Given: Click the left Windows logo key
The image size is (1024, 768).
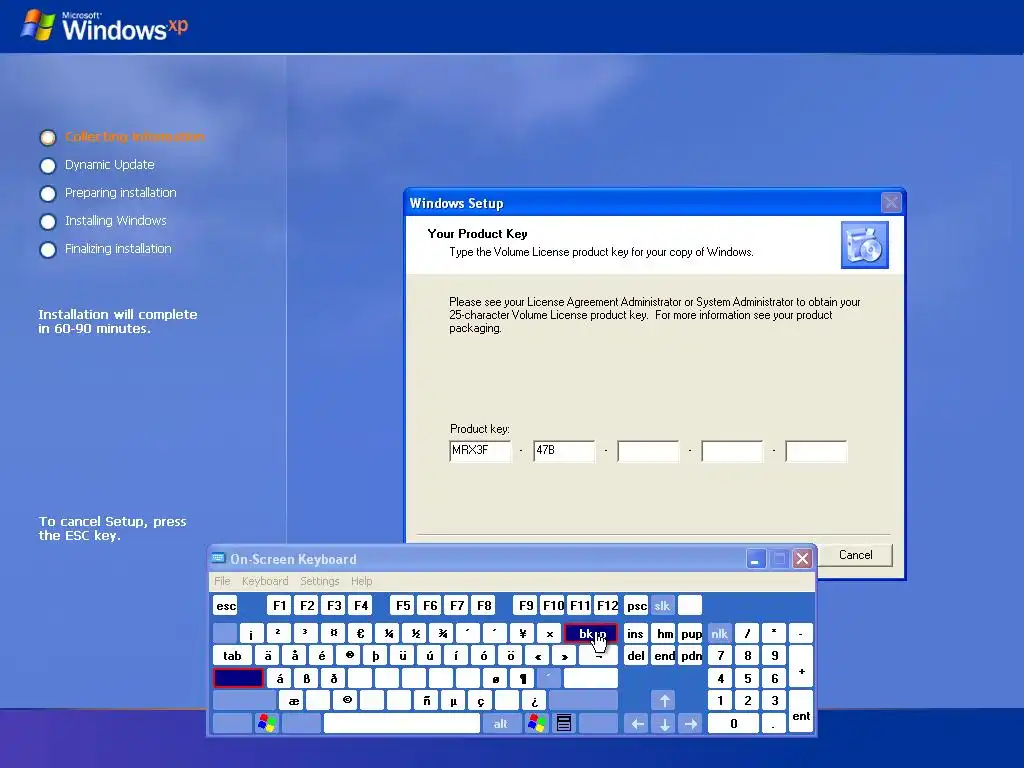Looking at the screenshot, I should (x=266, y=723).
